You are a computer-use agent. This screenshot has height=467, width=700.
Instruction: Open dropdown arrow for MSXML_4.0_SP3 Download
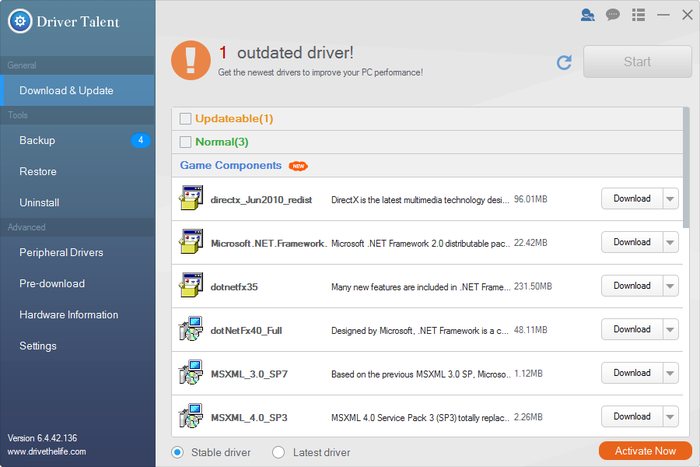(670, 417)
